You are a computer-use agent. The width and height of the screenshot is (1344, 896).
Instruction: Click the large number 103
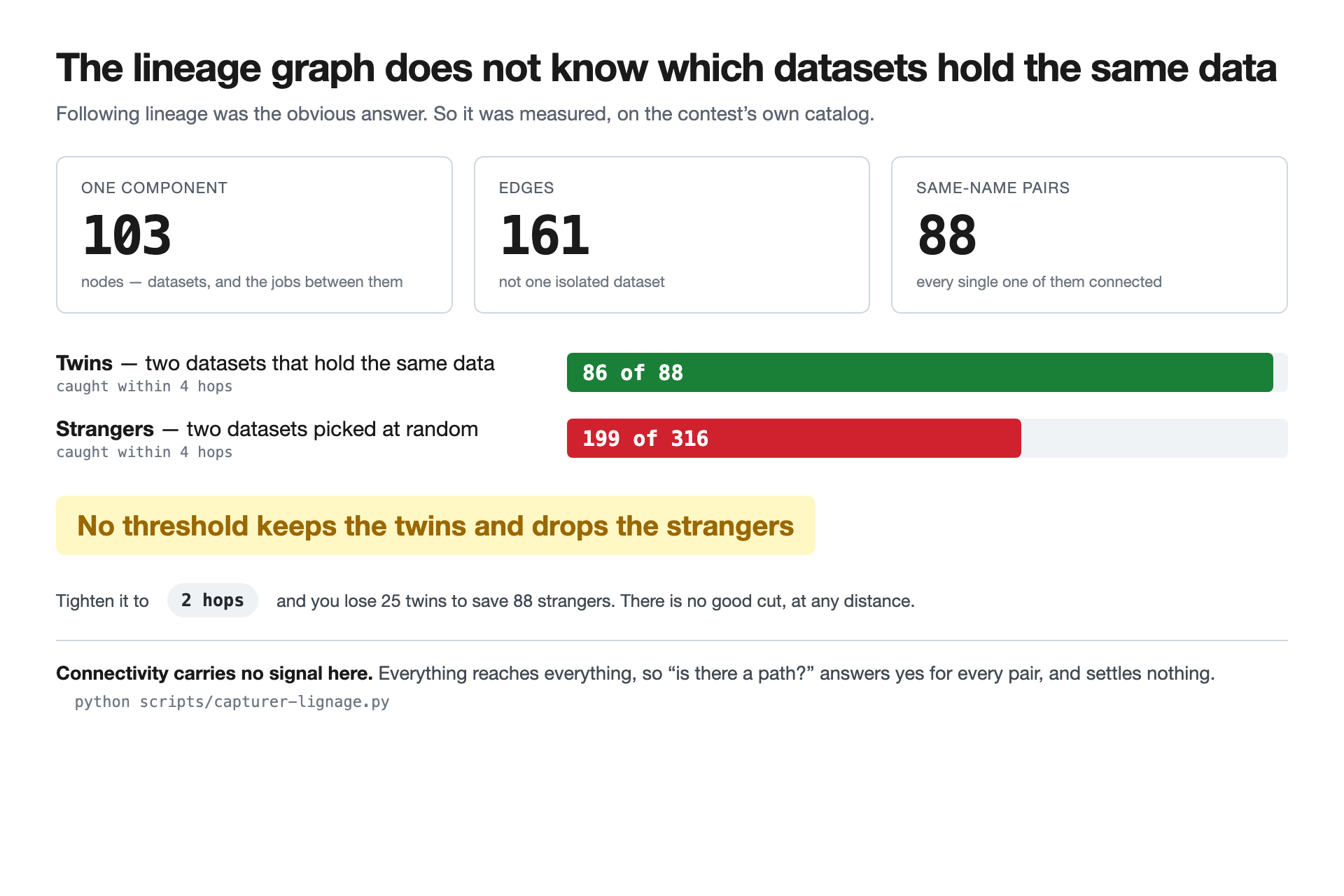pos(127,235)
